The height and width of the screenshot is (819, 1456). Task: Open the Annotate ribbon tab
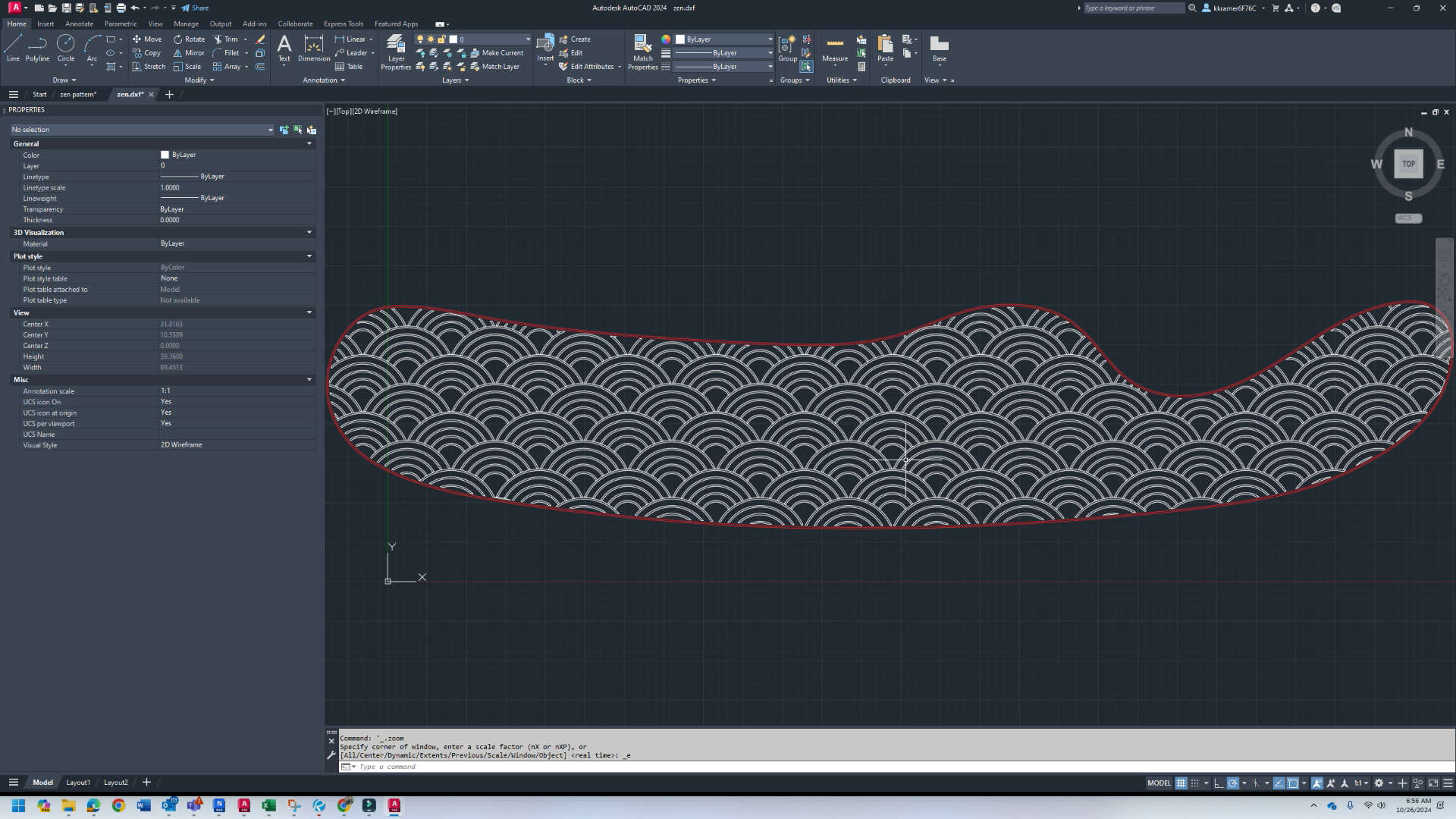pos(79,24)
